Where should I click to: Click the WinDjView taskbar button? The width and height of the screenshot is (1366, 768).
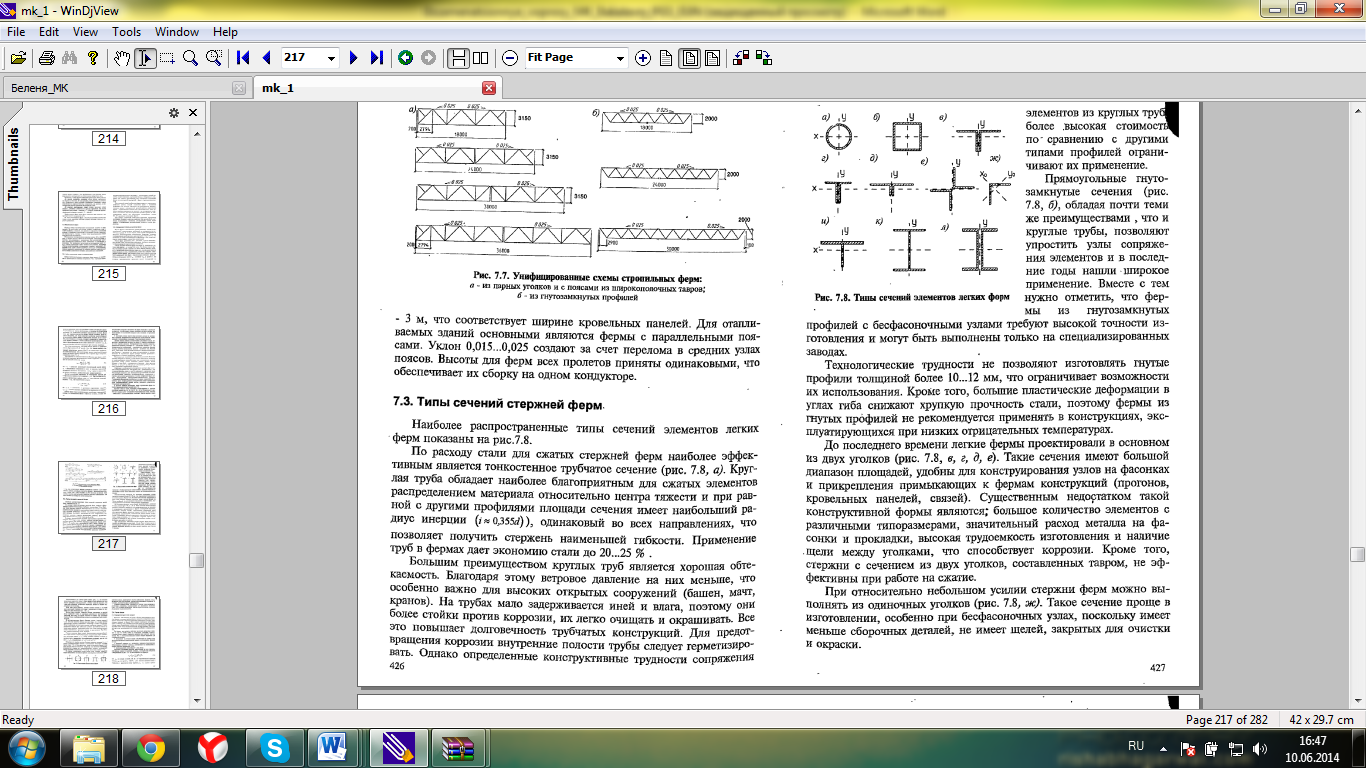tap(399, 747)
